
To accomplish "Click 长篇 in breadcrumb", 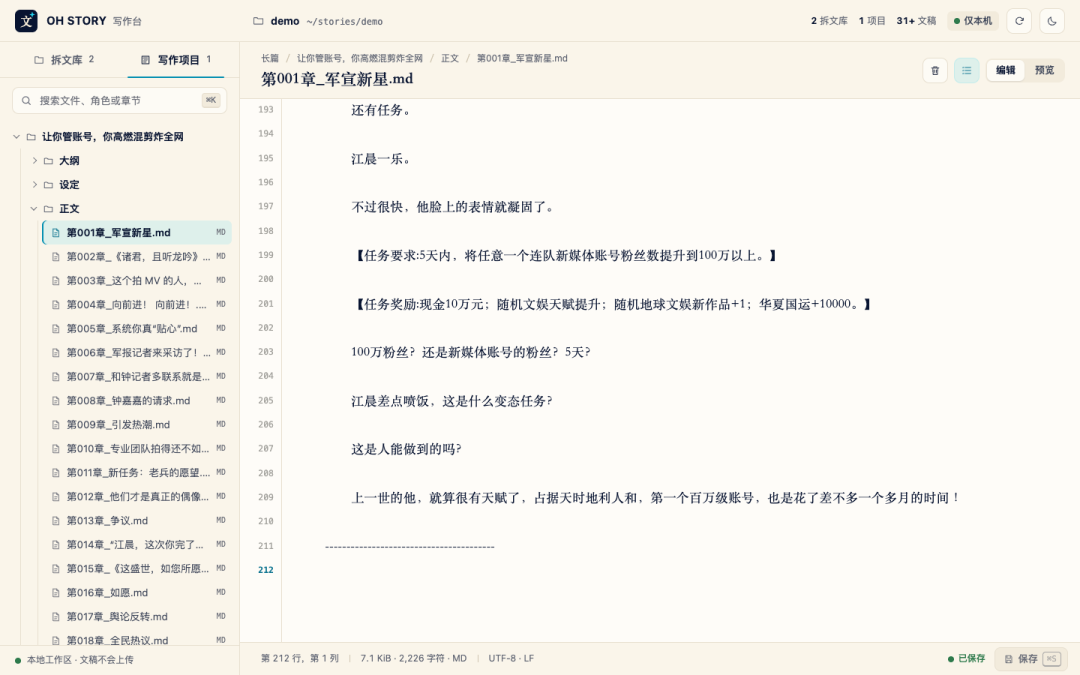I will coord(270,59).
